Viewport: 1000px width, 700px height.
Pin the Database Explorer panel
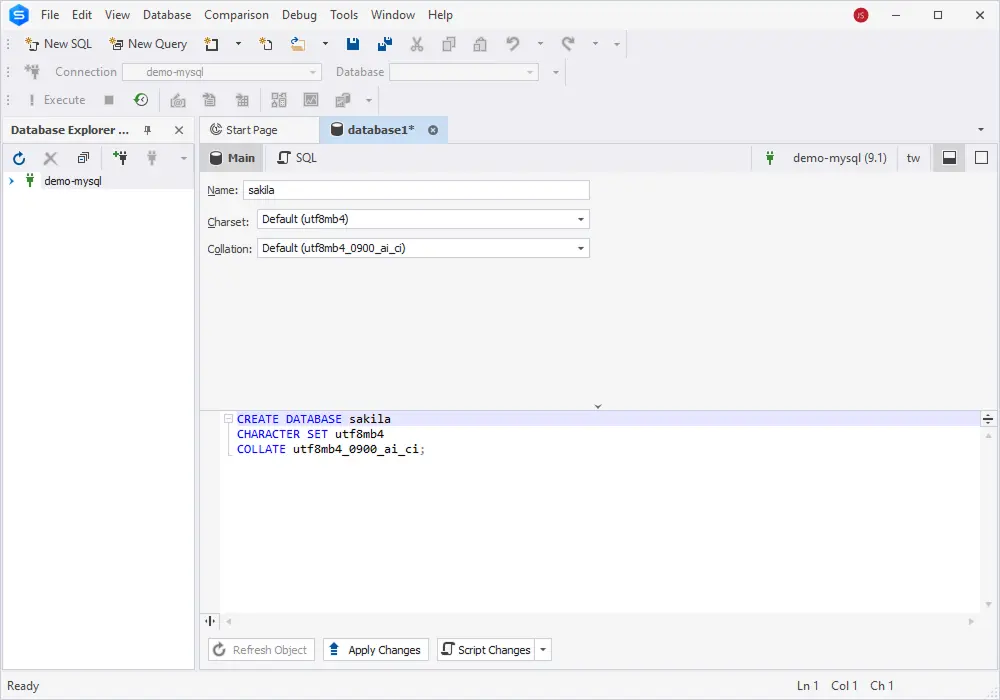coord(148,130)
